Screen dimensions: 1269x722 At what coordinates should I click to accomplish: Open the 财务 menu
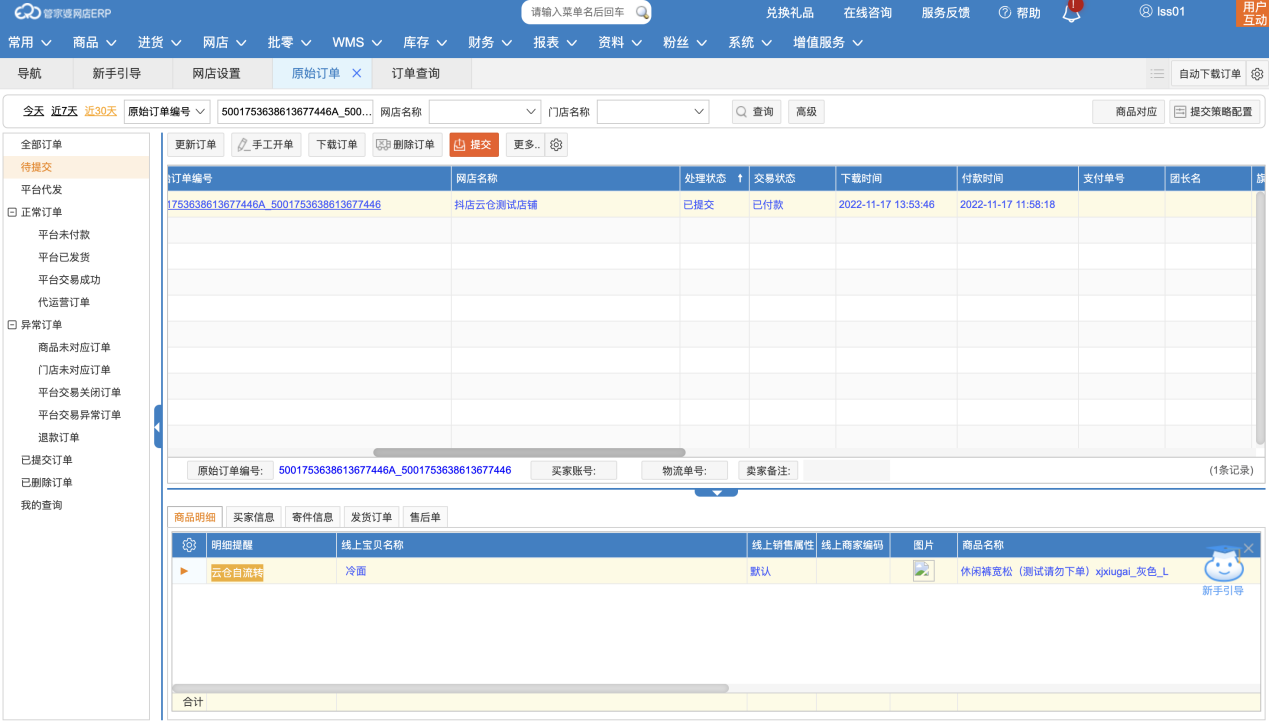tap(491, 43)
